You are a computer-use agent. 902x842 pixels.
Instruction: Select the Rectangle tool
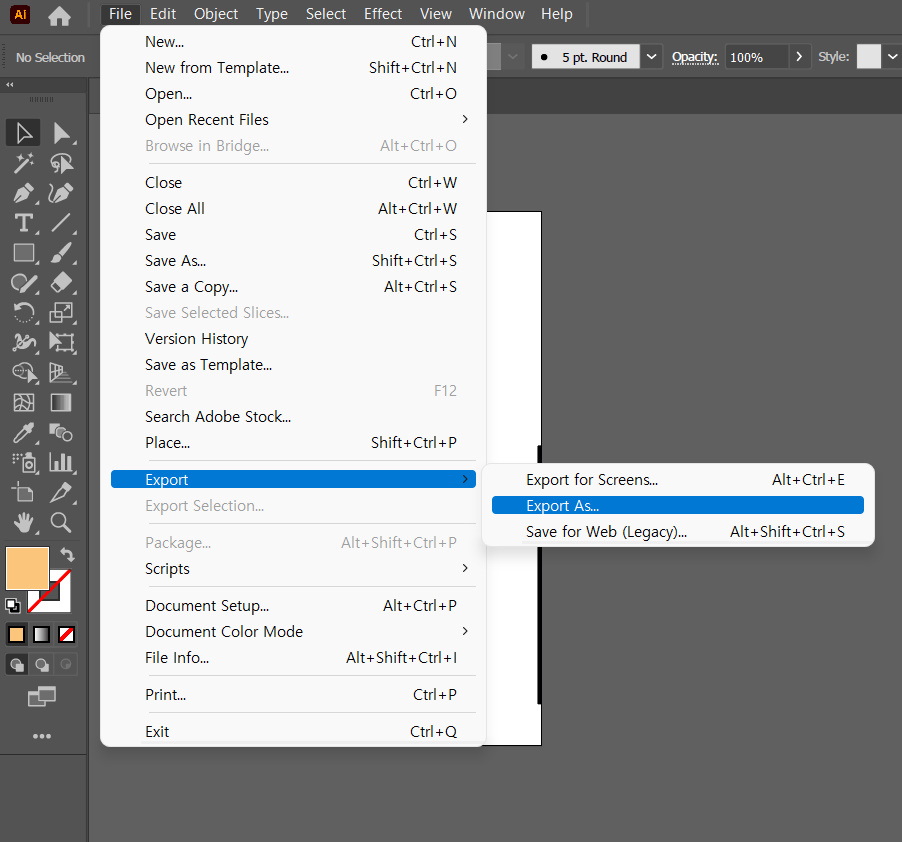24,253
